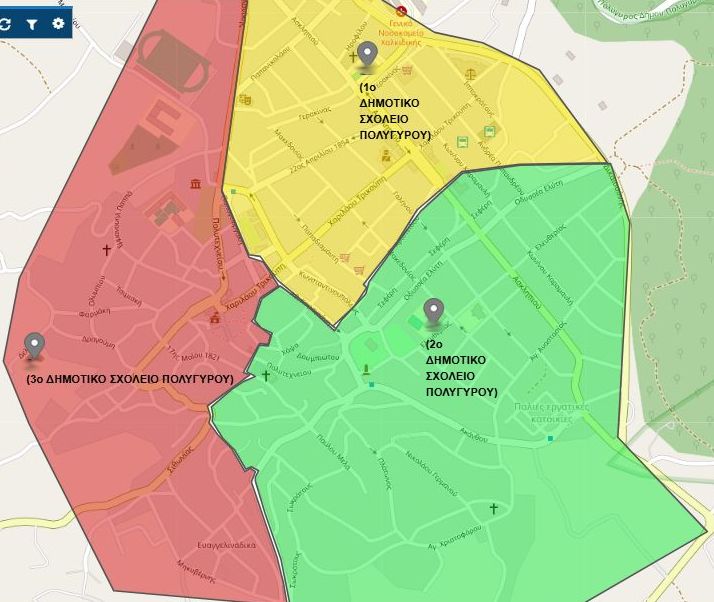Screen dimensions: 714x602
Task: Click the courthouse scales icon in yellow zone
Action: (470, 75)
